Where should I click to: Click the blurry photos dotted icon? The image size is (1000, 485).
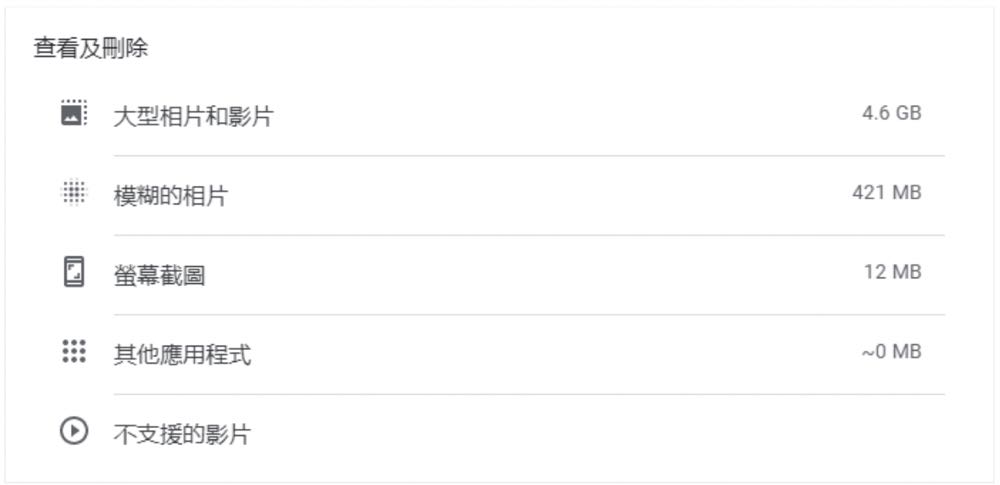point(74,193)
